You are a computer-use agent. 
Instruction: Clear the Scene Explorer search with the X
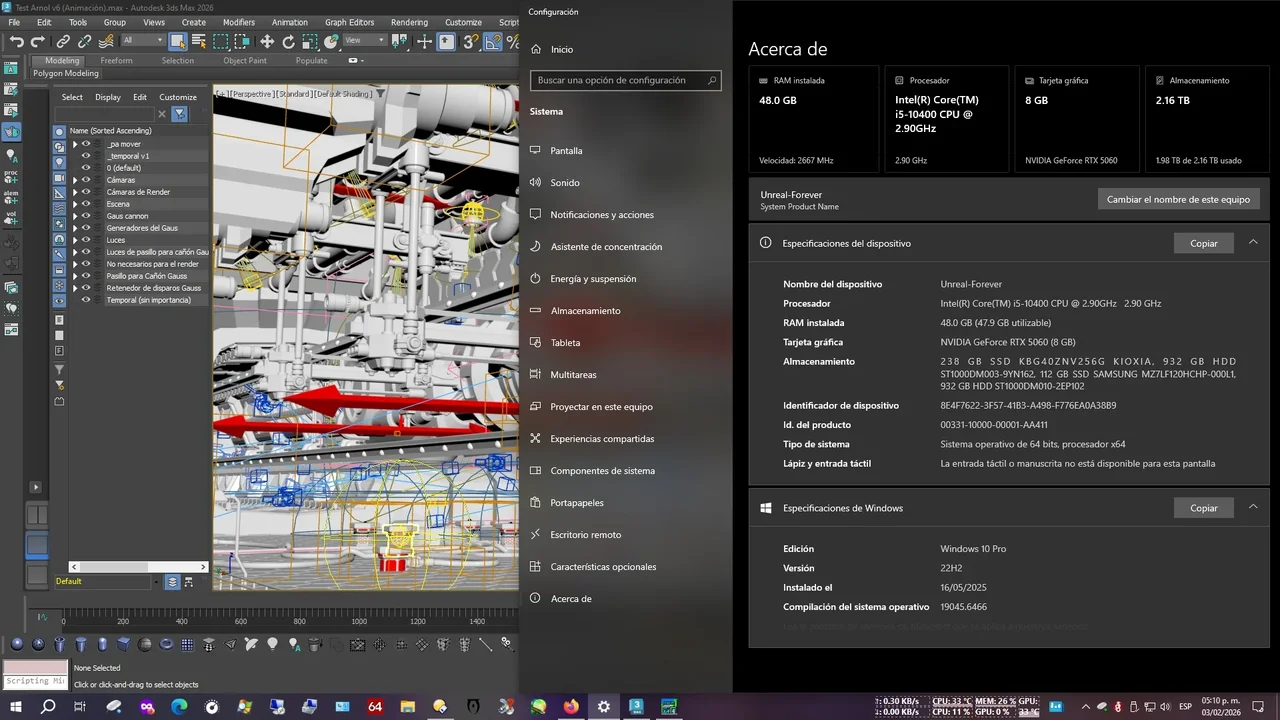161,114
